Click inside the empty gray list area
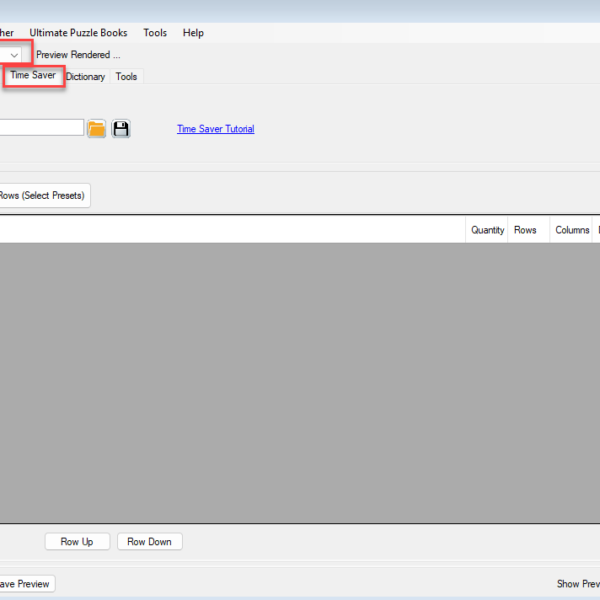600x600 pixels. [300, 380]
